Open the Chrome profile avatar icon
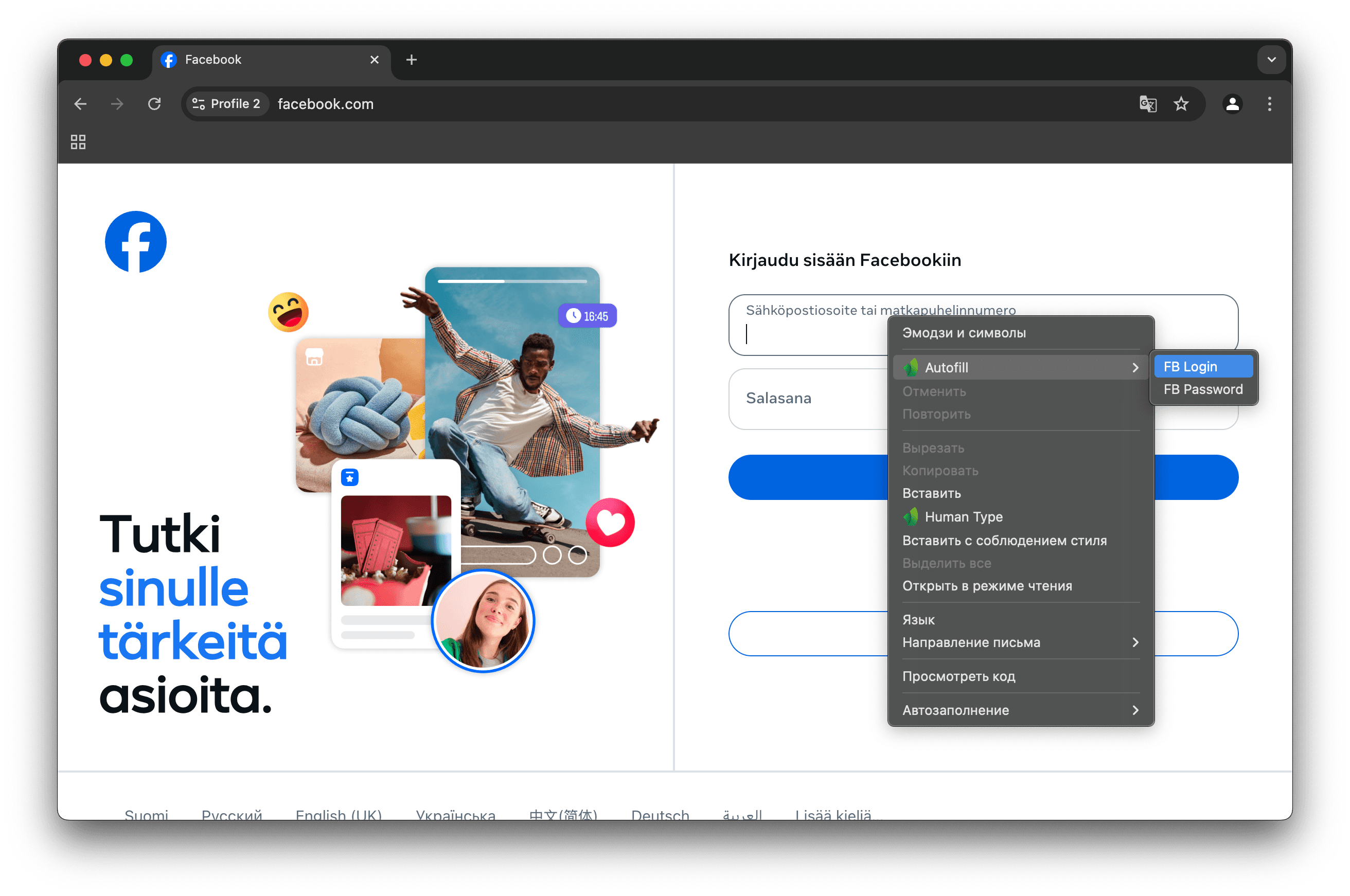Screen dimensions: 1350x896 [x=1232, y=104]
